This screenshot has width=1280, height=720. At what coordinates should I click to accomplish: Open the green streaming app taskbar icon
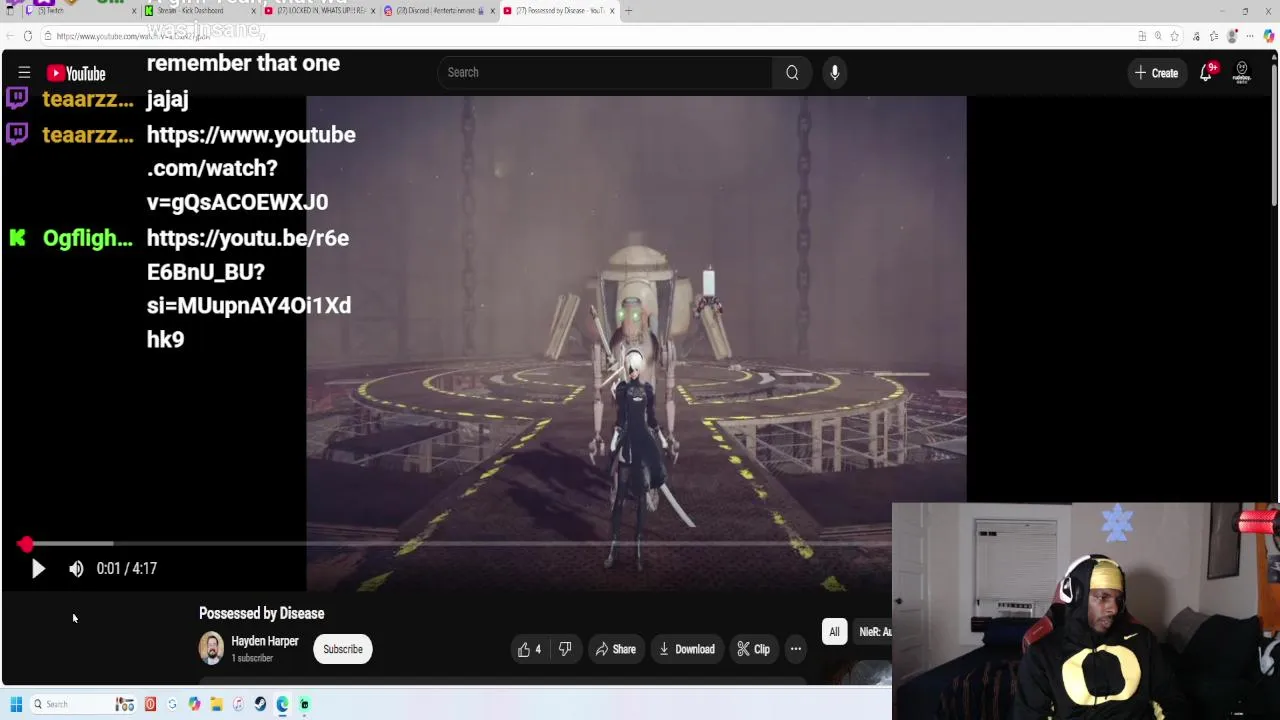304,704
